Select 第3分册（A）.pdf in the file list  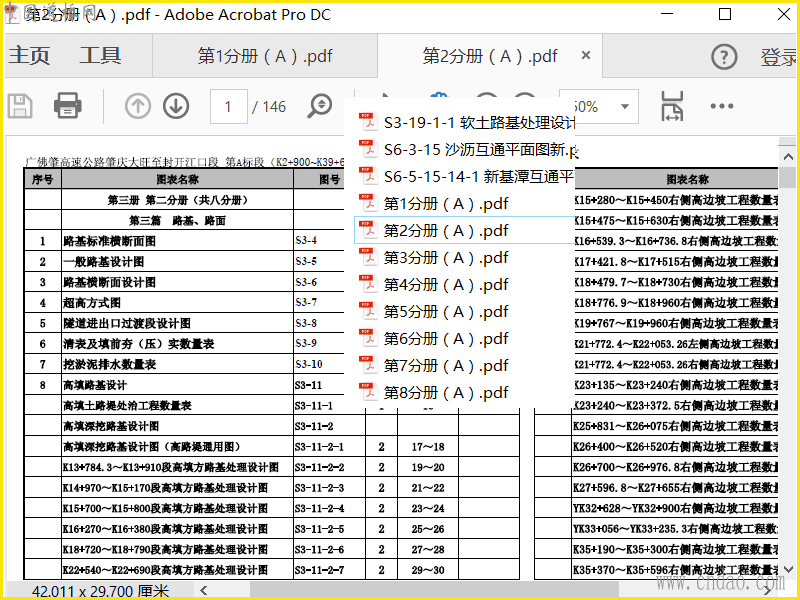pyautogui.click(x=464, y=258)
